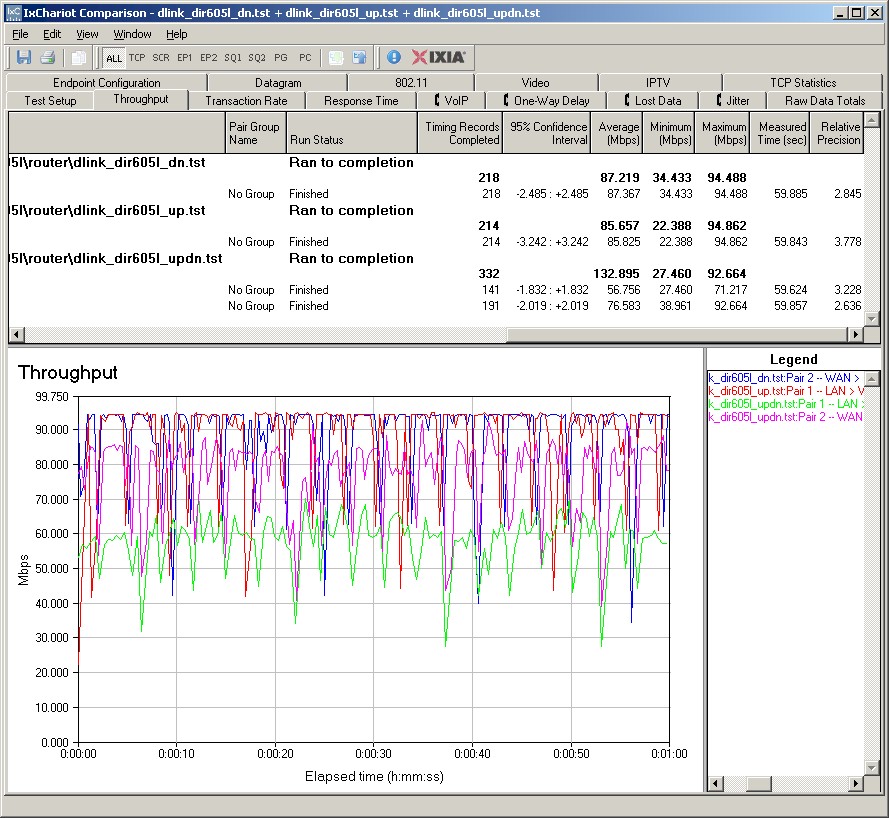Switch to the Jitter tab
Viewport: 889px width, 818px height.
coord(733,101)
